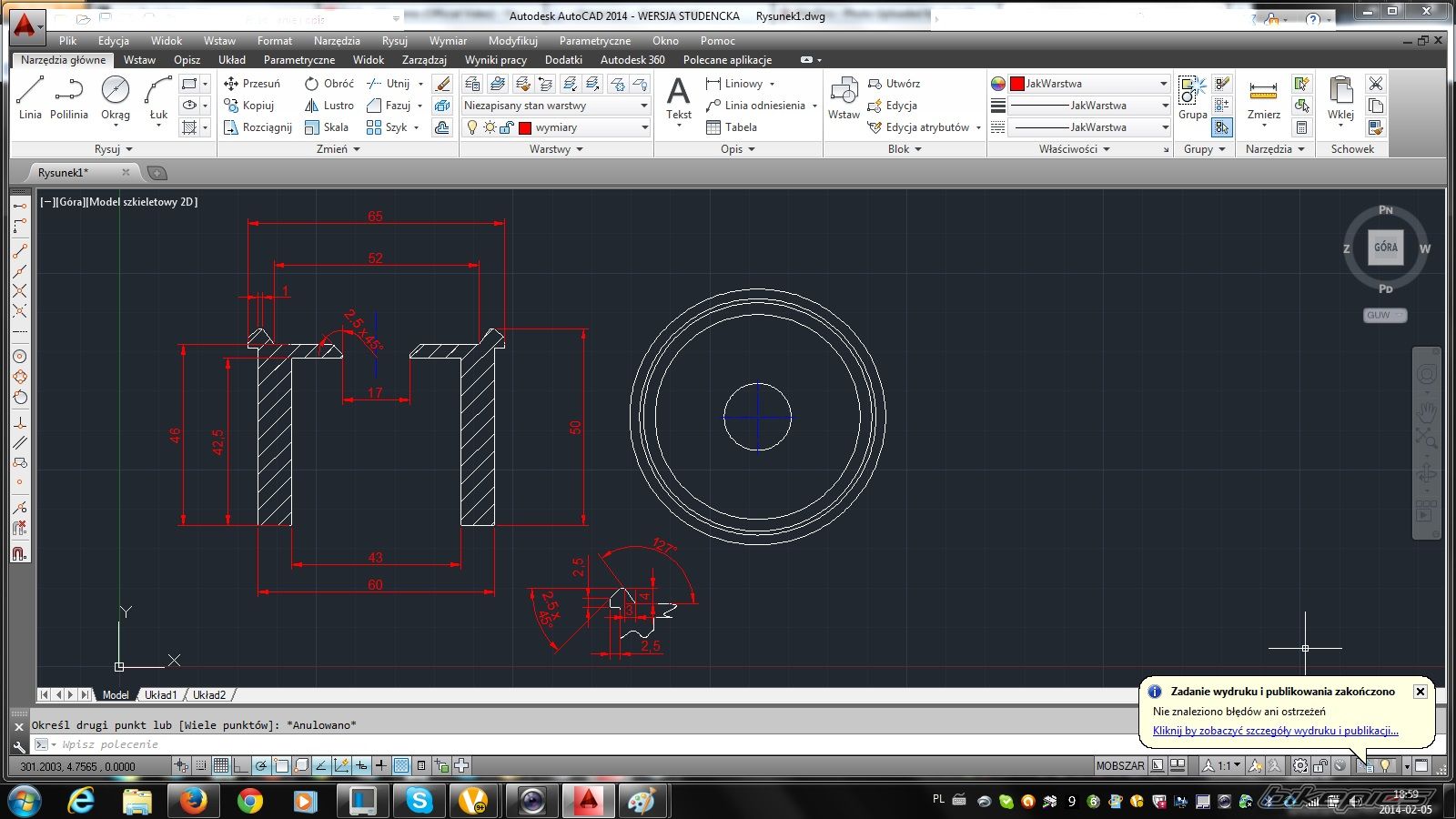This screenshot has width=1456, height=819.
Task: Open the Wymiar menu
Action: coord(448,41)
